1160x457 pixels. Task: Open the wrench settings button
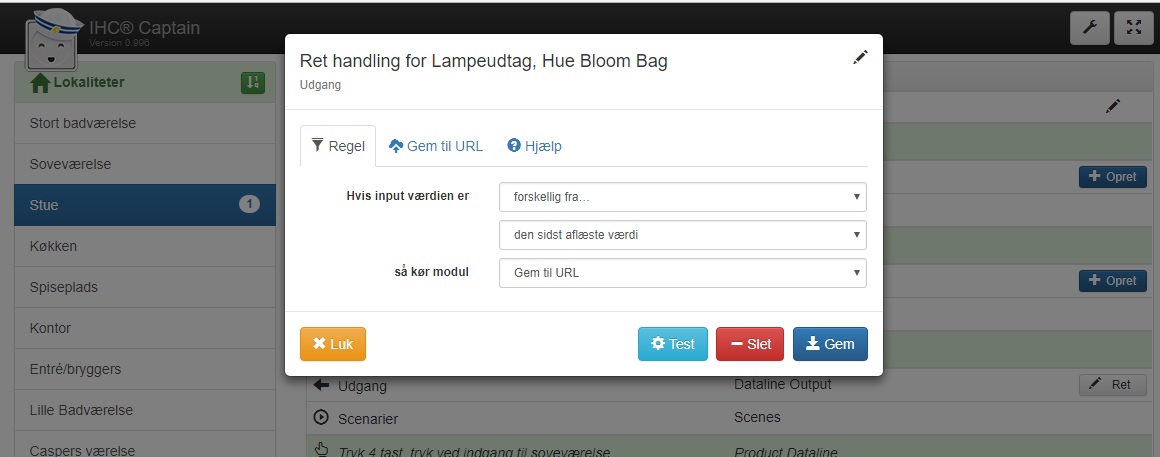point(1089,28)
